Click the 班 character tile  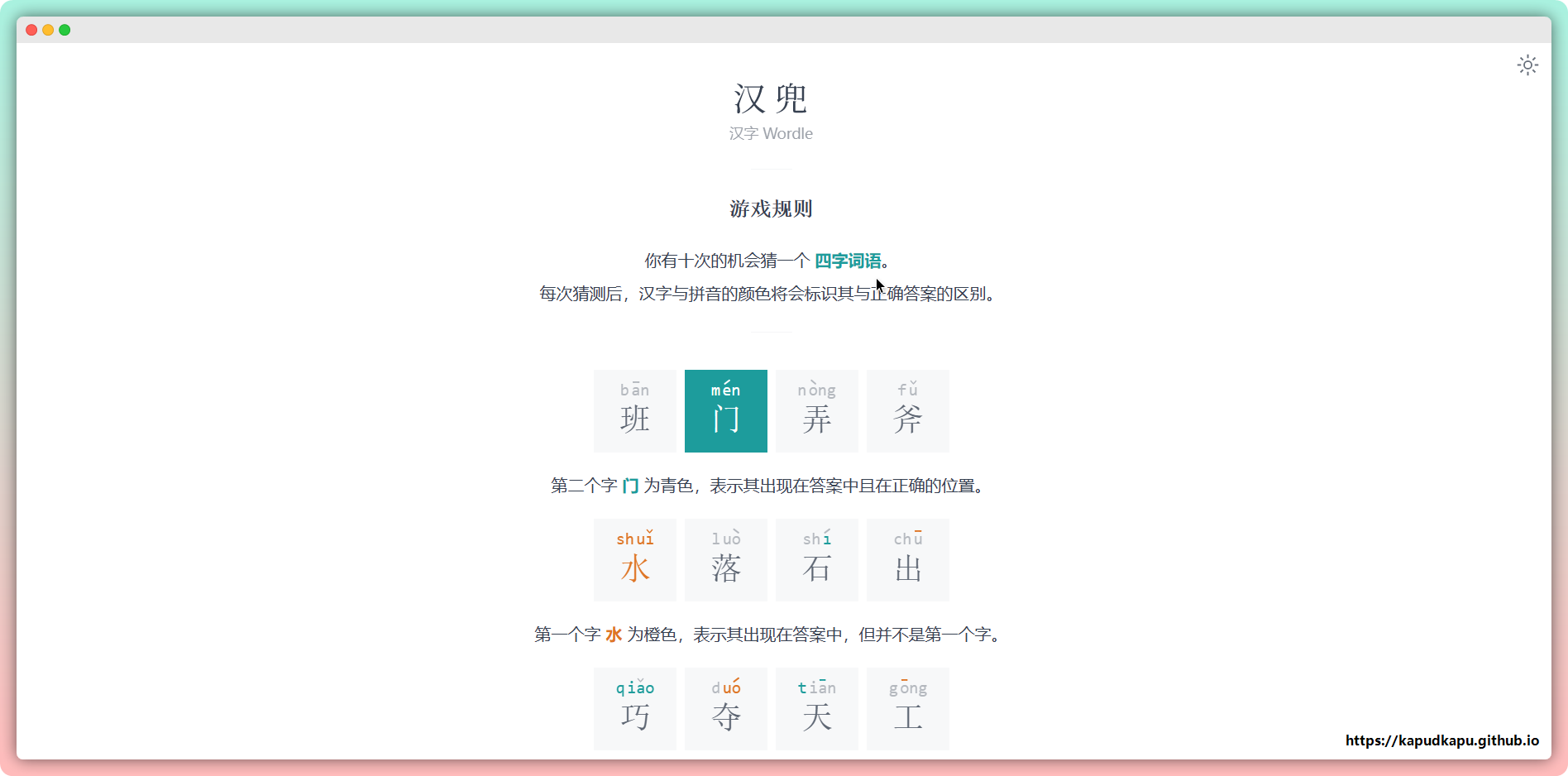(x=634, y=411)
